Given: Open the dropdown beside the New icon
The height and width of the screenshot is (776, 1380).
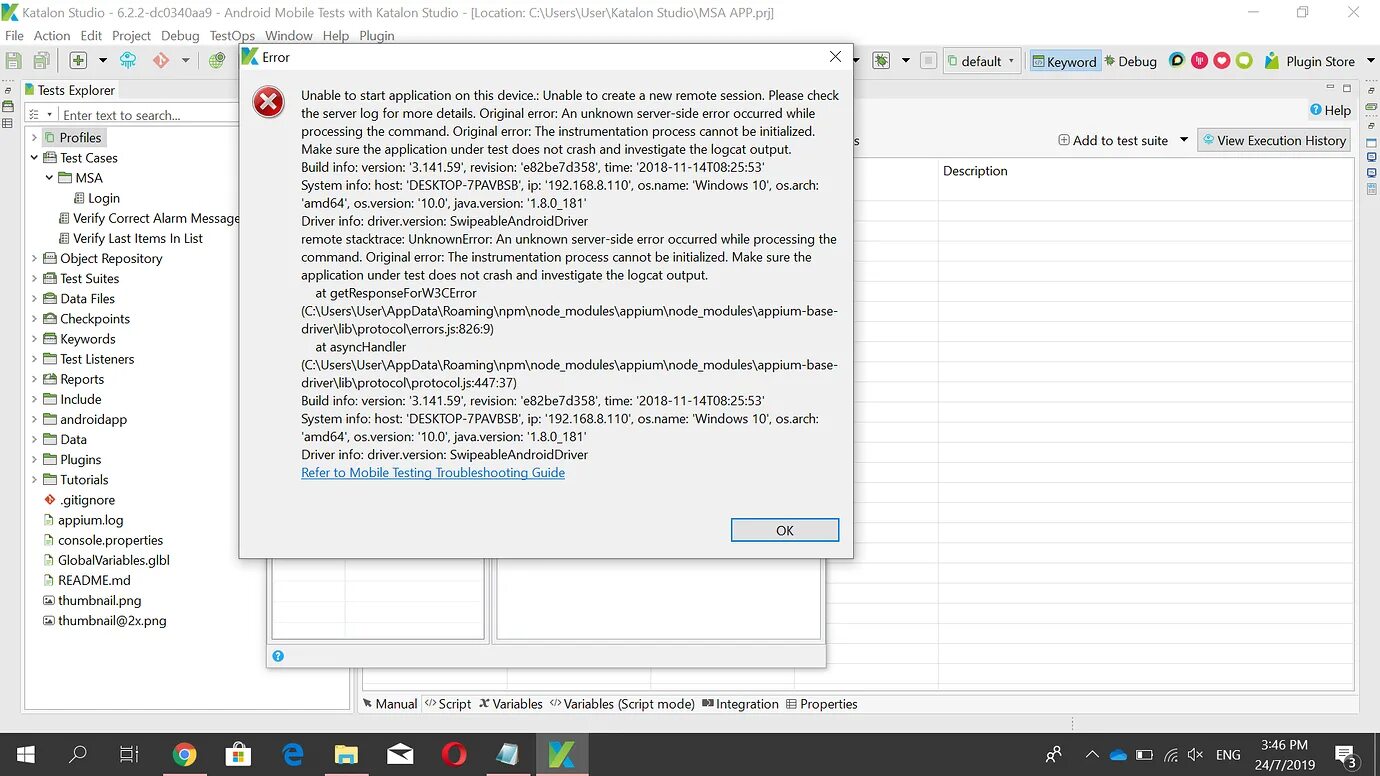Looking at the screenshot, I should coord(105,61).
